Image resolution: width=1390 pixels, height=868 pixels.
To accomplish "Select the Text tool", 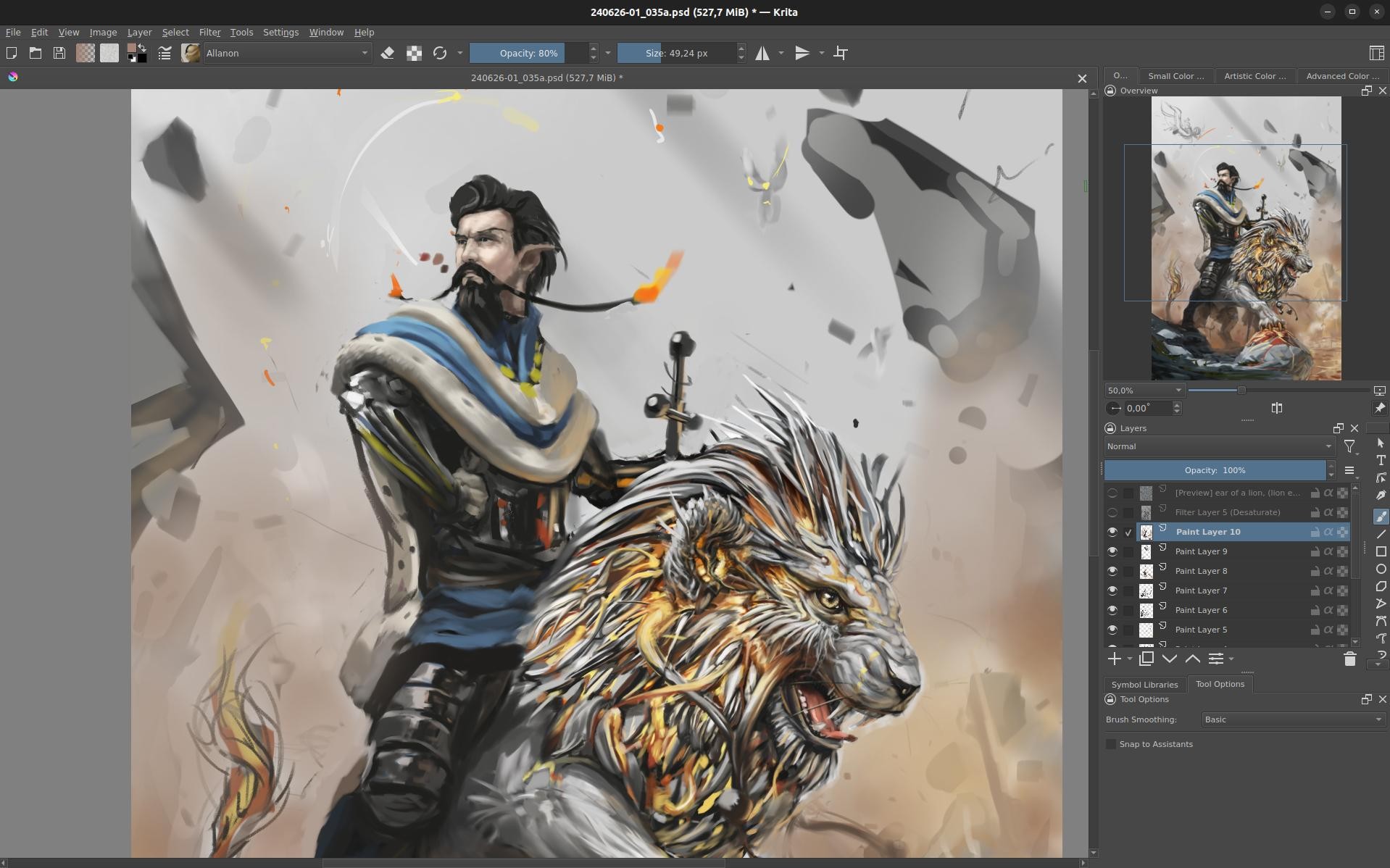I will [1381, 461].
